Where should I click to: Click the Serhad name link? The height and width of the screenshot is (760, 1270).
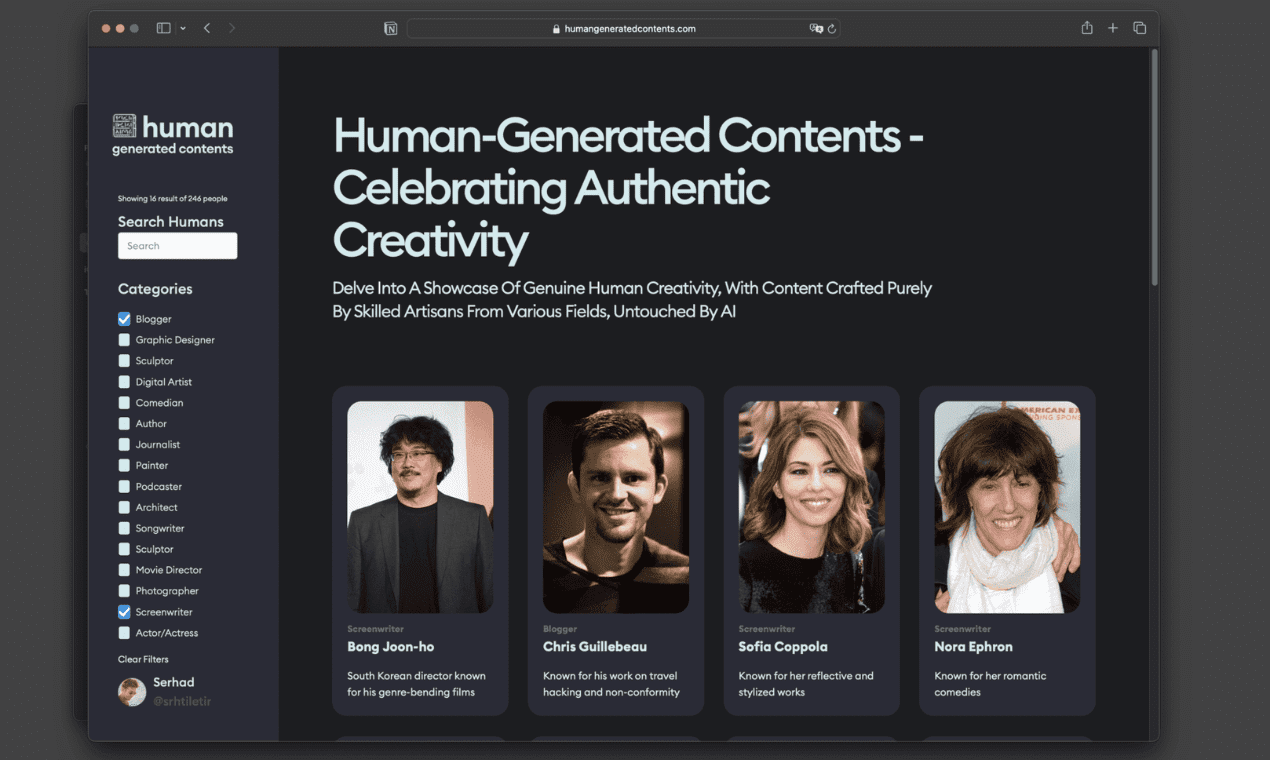click(x=174, y=683)
